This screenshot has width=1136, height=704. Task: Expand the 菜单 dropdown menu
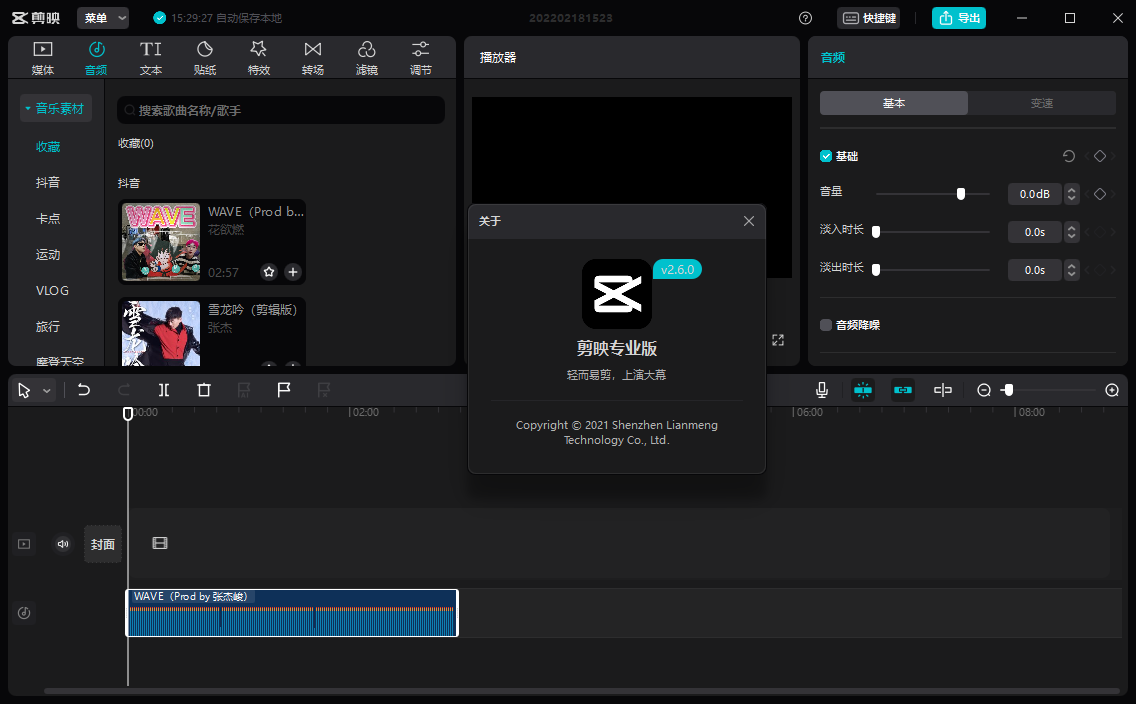point(103,18)
